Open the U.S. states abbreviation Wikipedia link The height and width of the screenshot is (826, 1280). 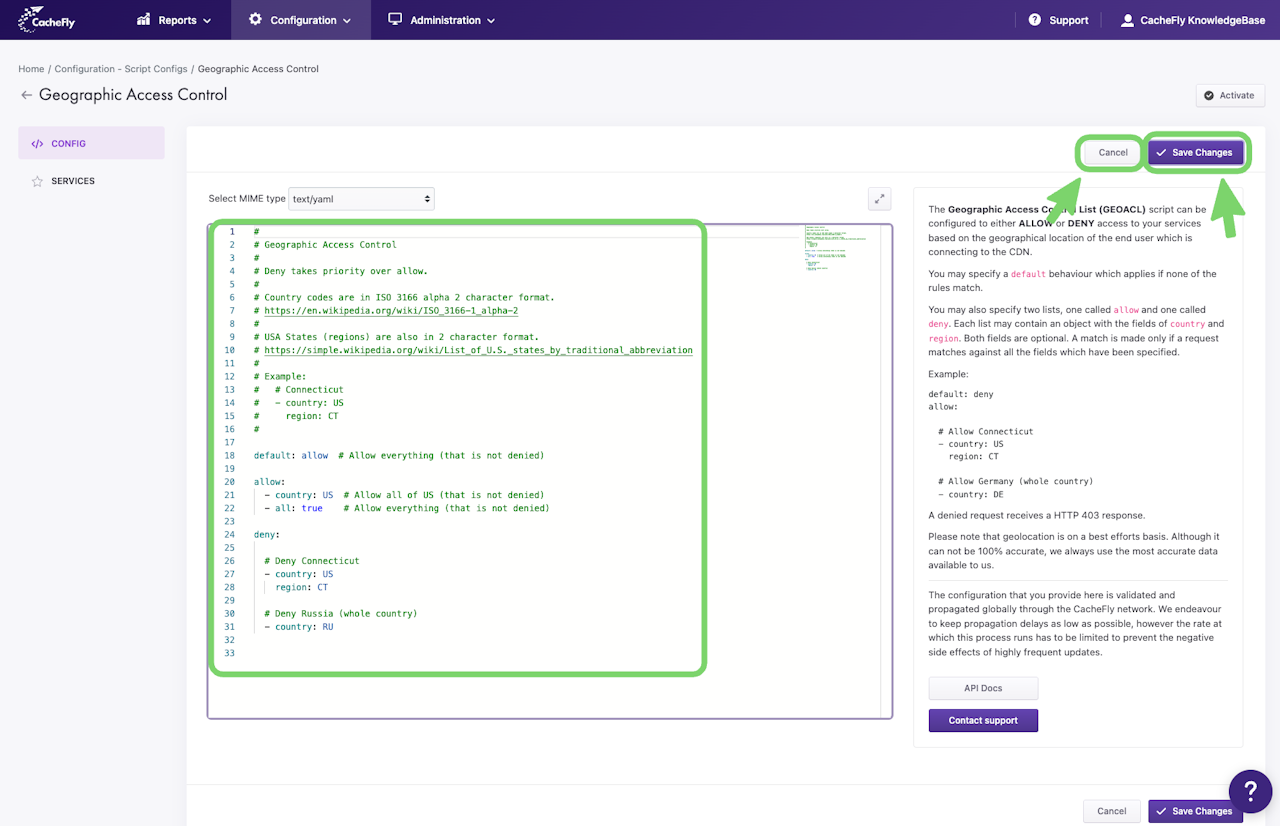[x=478, y=350]
